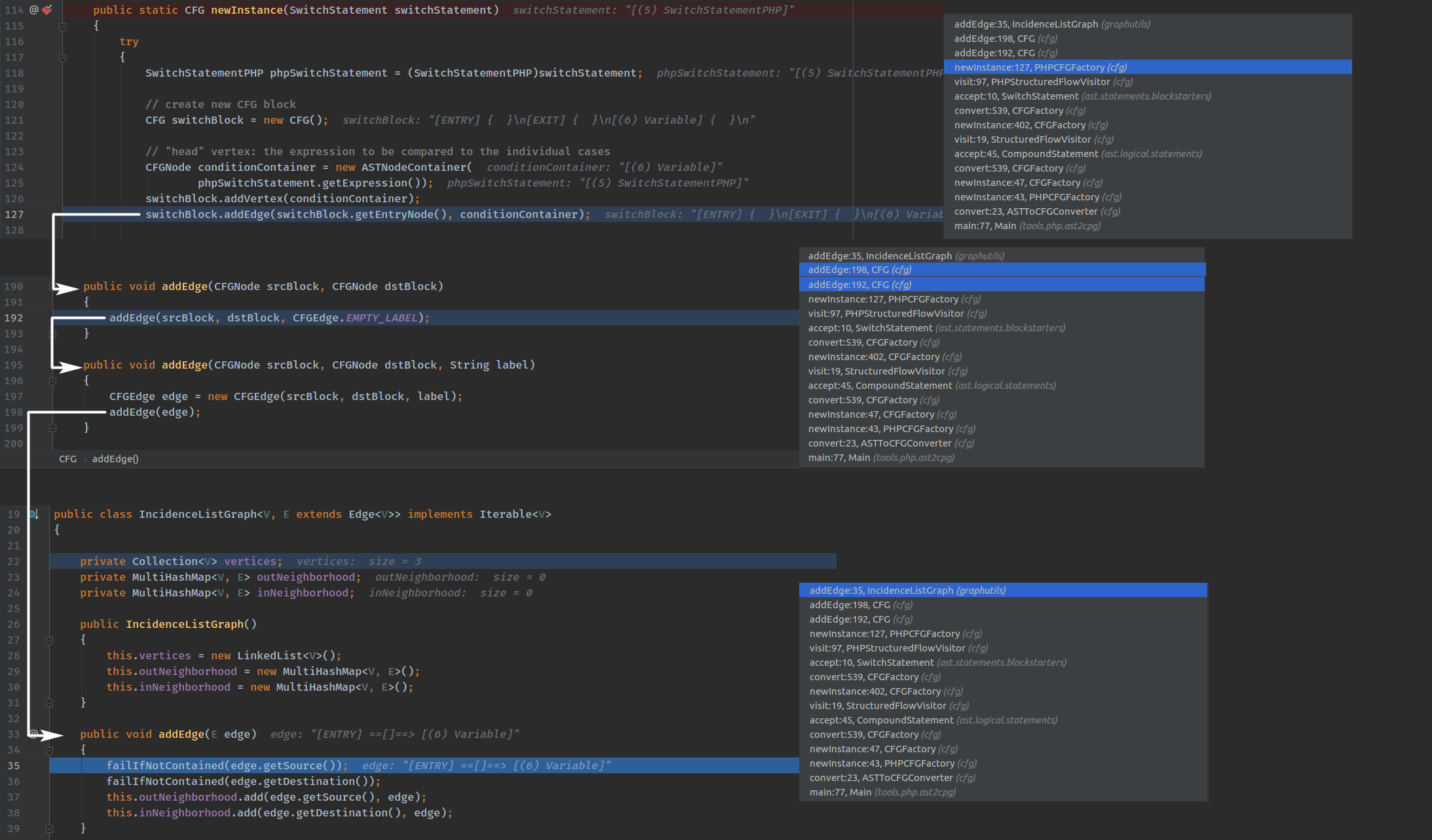Select addEdge:192 CFG frame in top call stack
The height and width of the screenshot is (840, 1432).
1148,53
